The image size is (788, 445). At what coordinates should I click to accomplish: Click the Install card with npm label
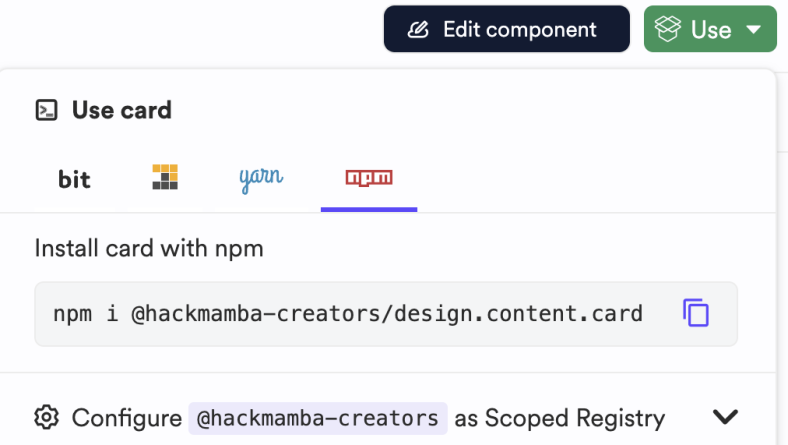(x=149, y=248)
